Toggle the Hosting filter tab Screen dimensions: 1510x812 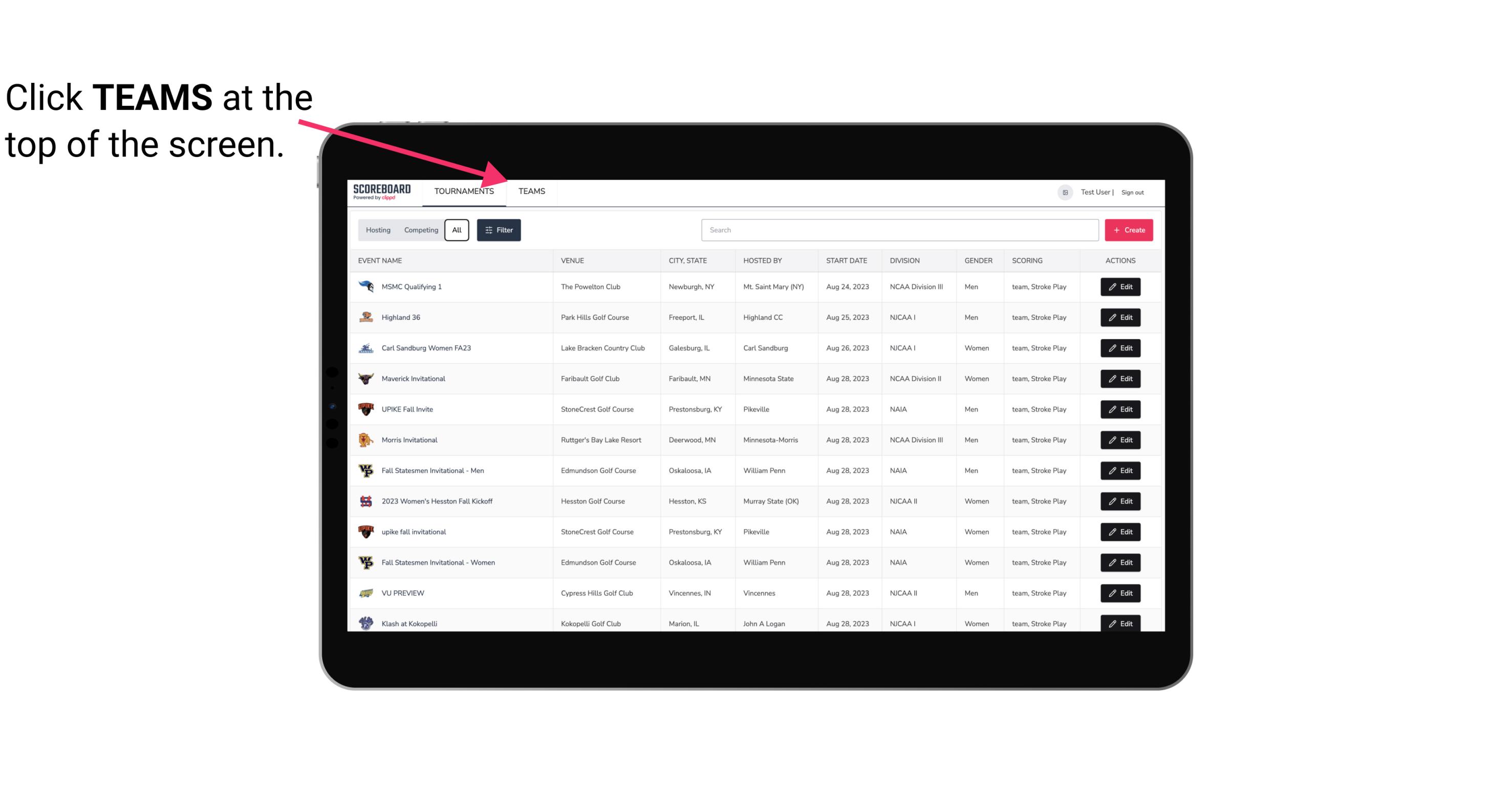coord(378,230)
